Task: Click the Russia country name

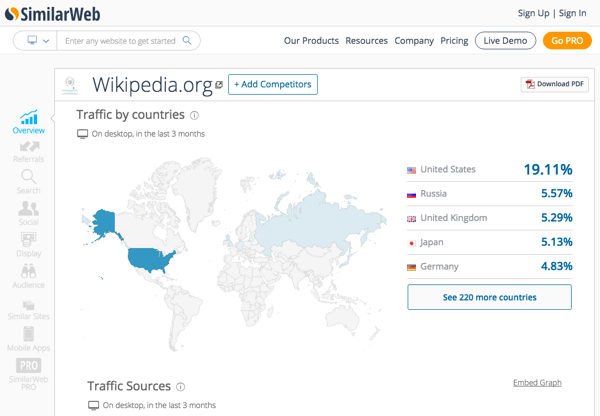Action: pos(433,194)
